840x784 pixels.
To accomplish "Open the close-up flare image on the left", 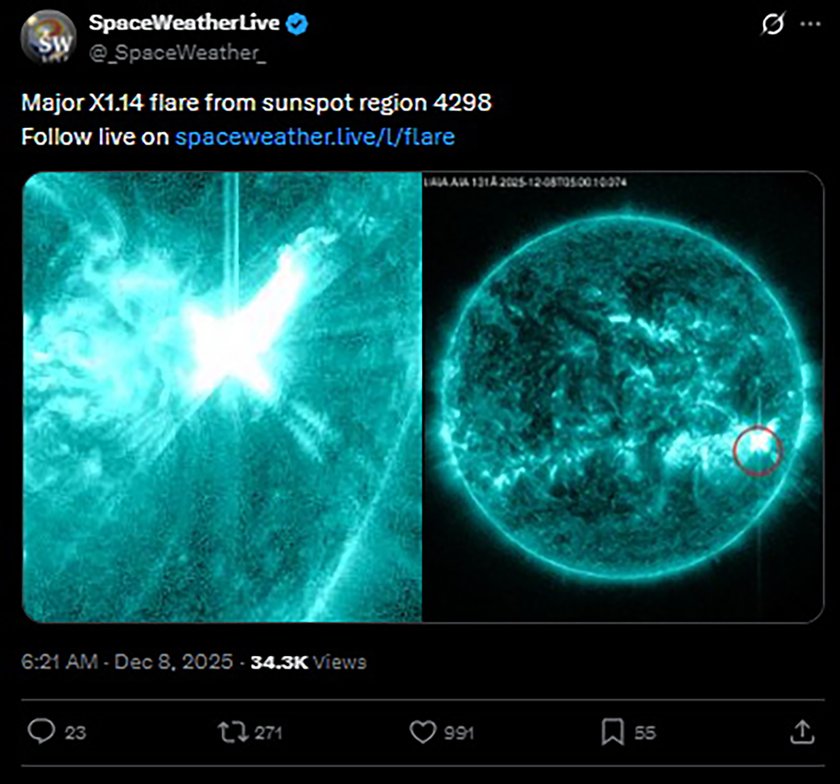I will (x=221, y=397).
